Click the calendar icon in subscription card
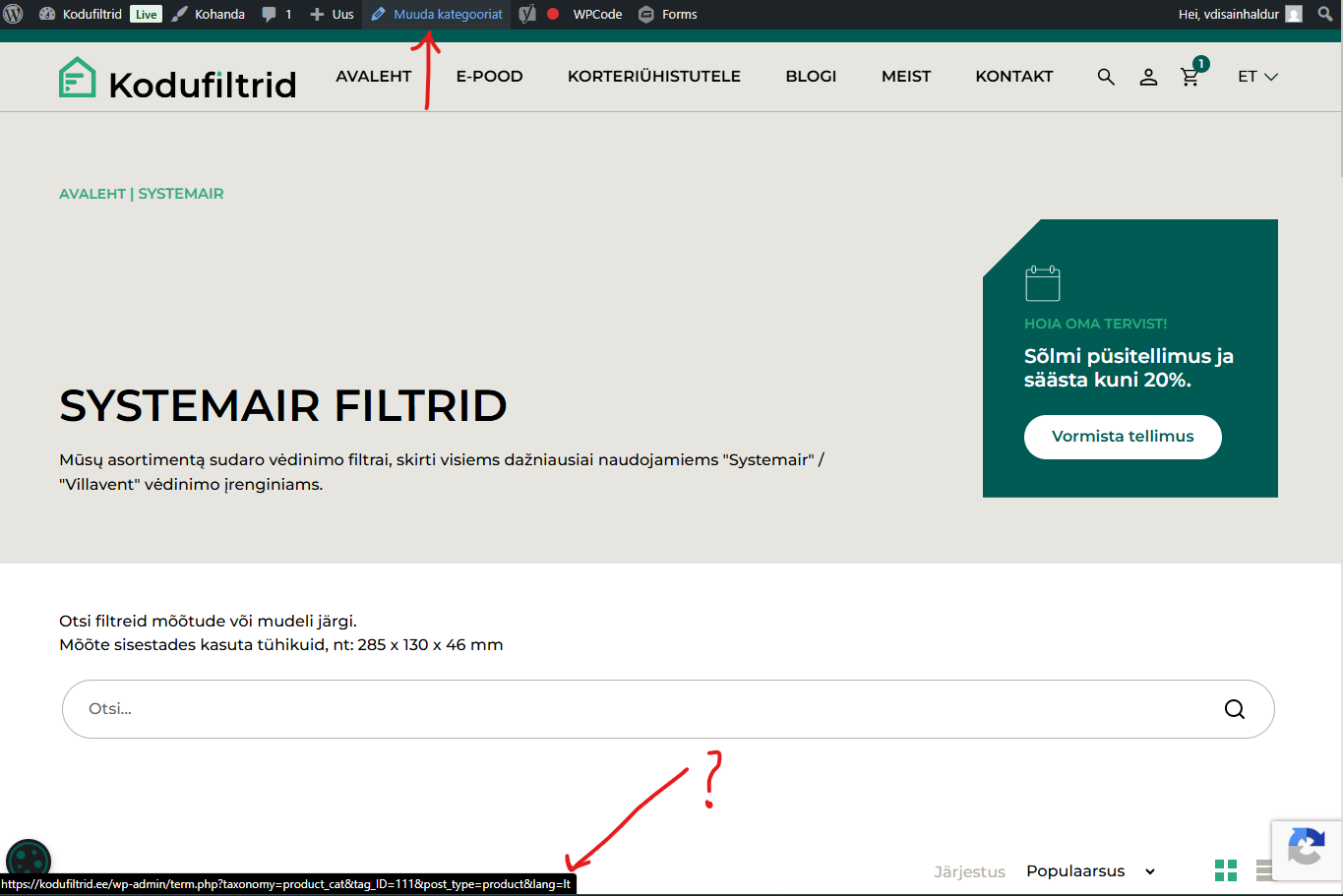 (x=1043, y=283)
